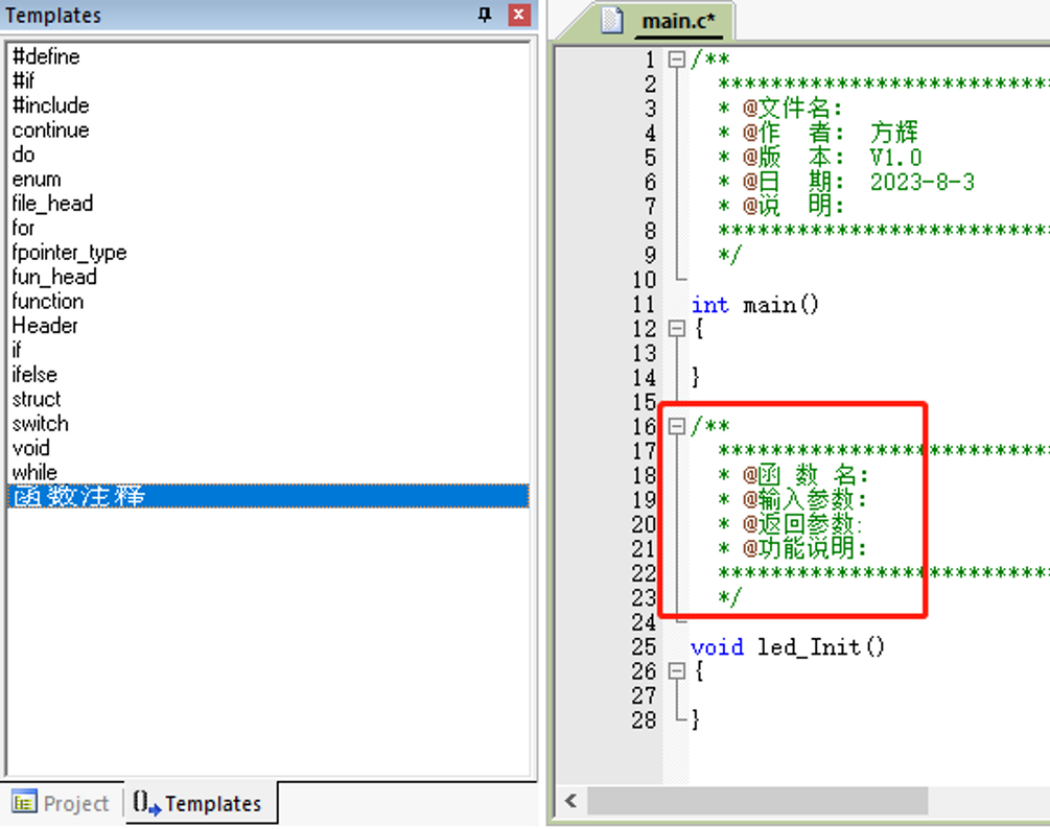The image size is (1050, 829).
Task: Close the Templates panel
Action: [x=517, y=15]
